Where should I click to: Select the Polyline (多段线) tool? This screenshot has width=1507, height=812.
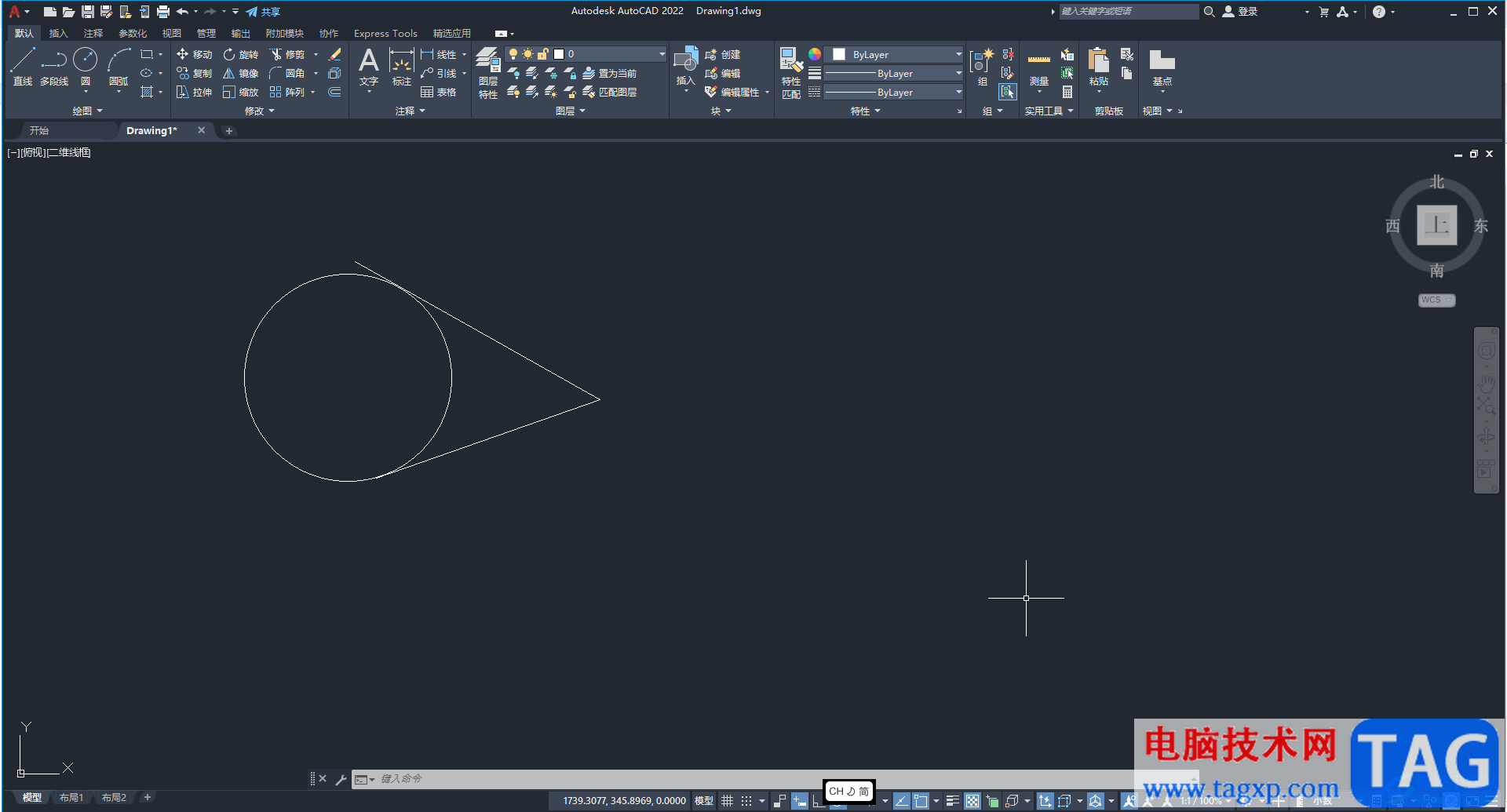coord(54,65)
